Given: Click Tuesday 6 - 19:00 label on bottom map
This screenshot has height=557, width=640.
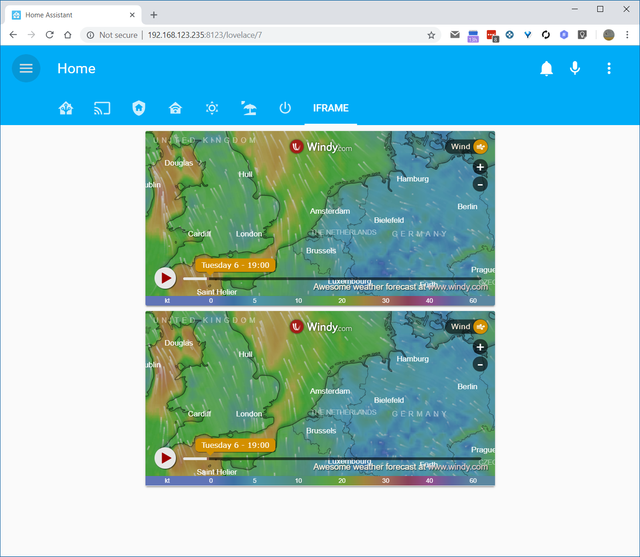Looking at the screenshot, I should click(x=235, y=445).
